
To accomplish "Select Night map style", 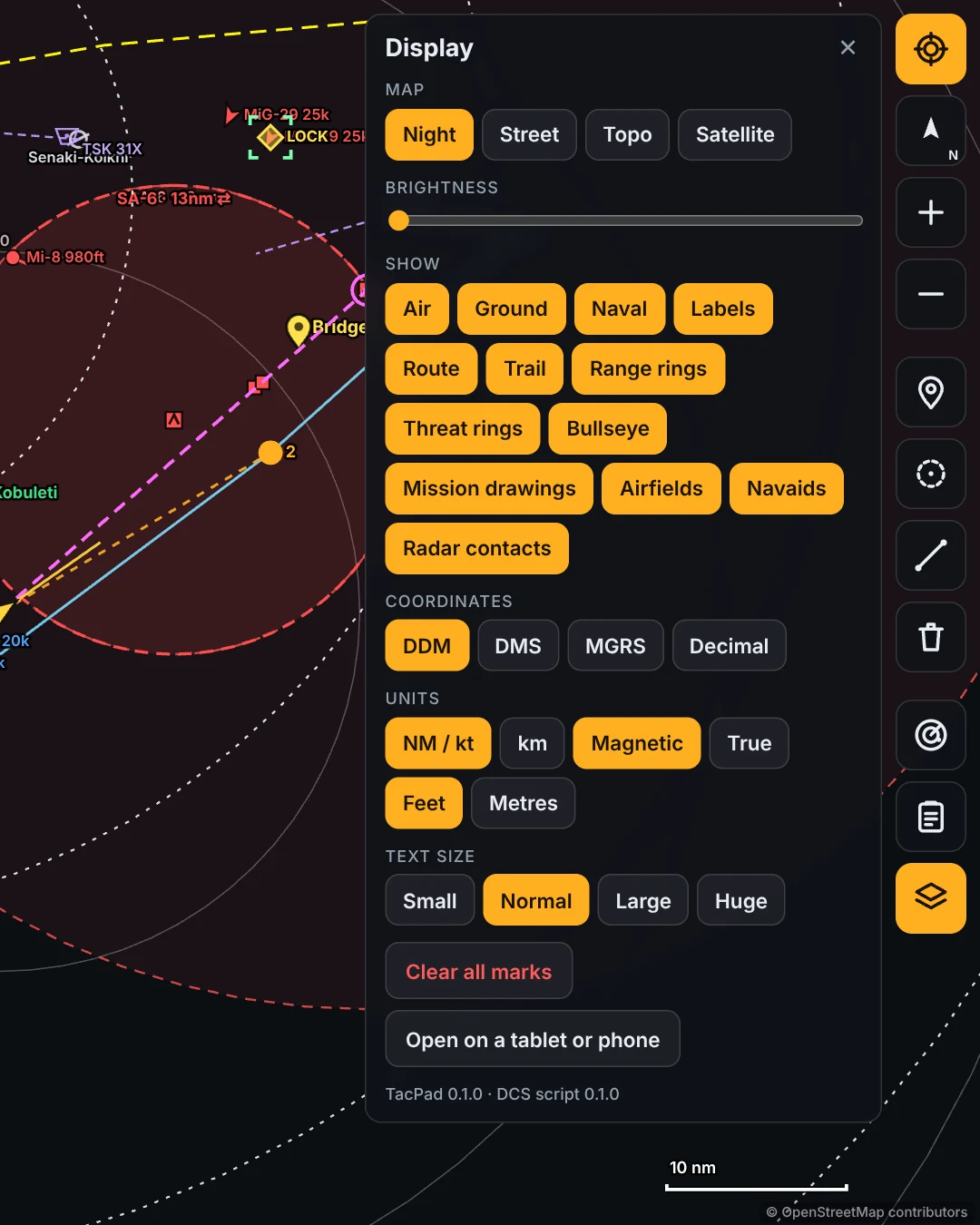I will pyautogui.click(x=429, y=134).
